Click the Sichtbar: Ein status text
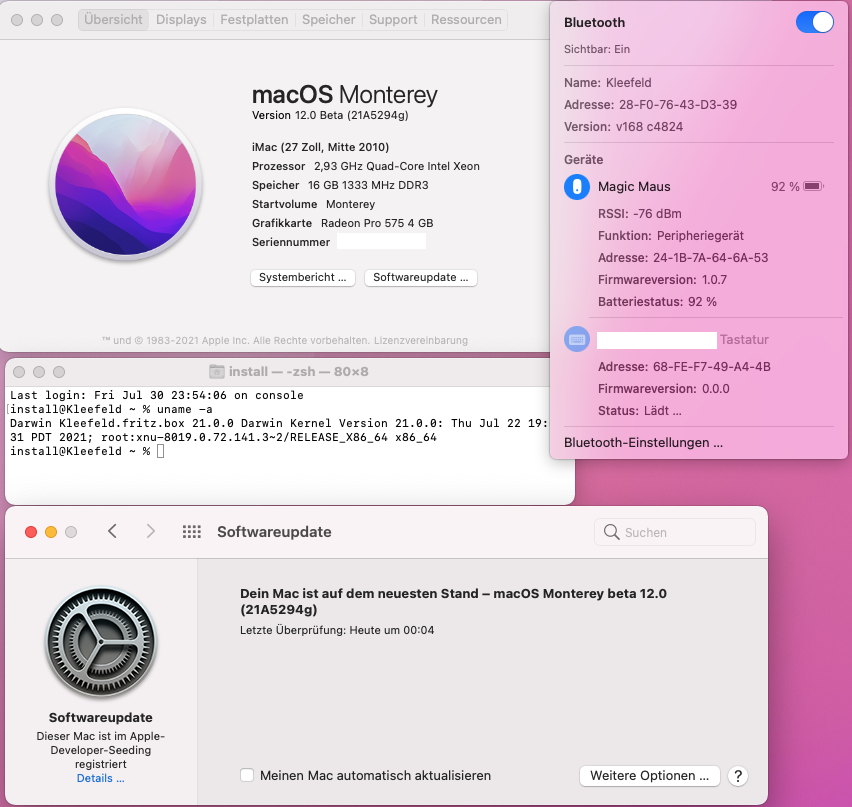 597,49
